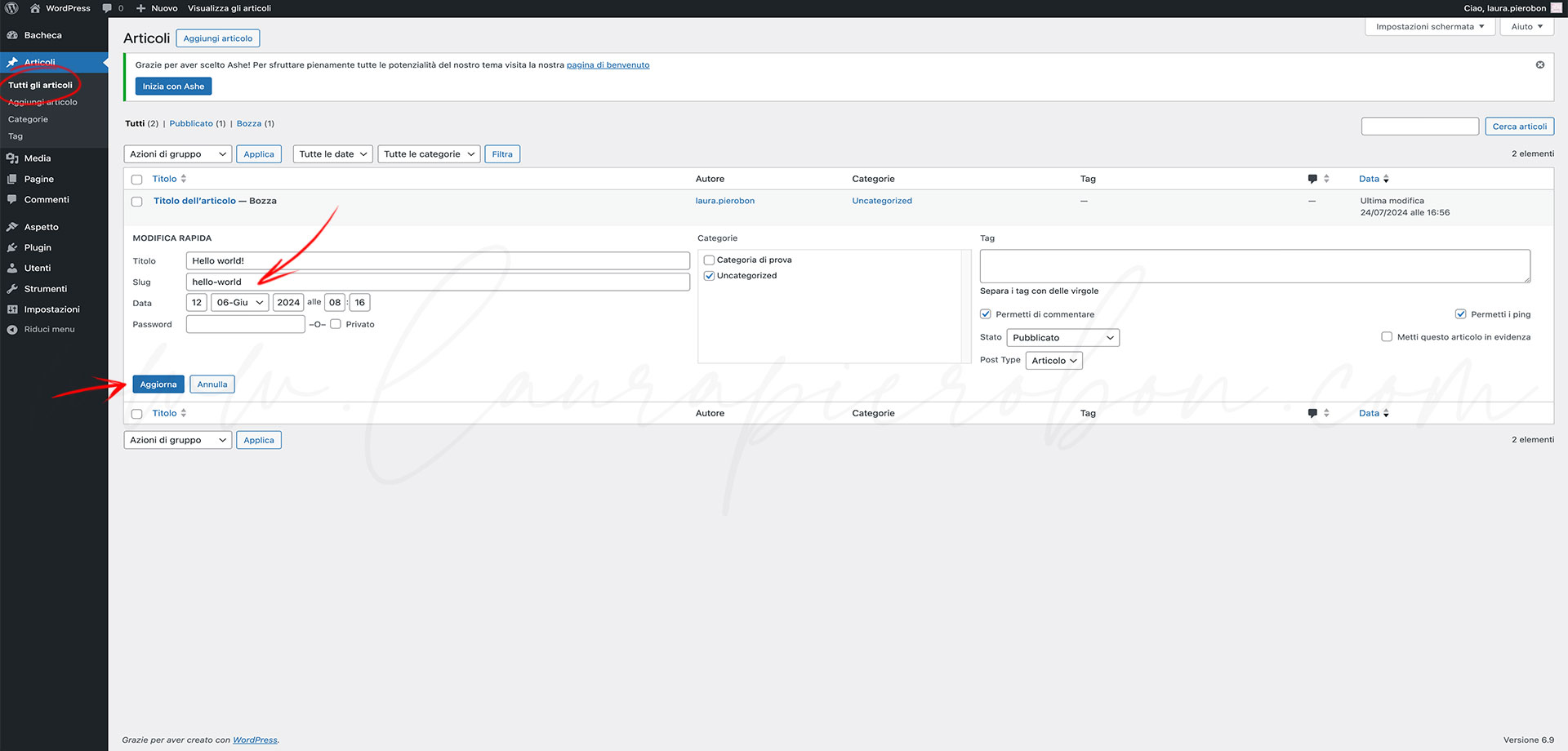
Task: Go to Plugin section in sidebar
Action: tap(38, 247)
